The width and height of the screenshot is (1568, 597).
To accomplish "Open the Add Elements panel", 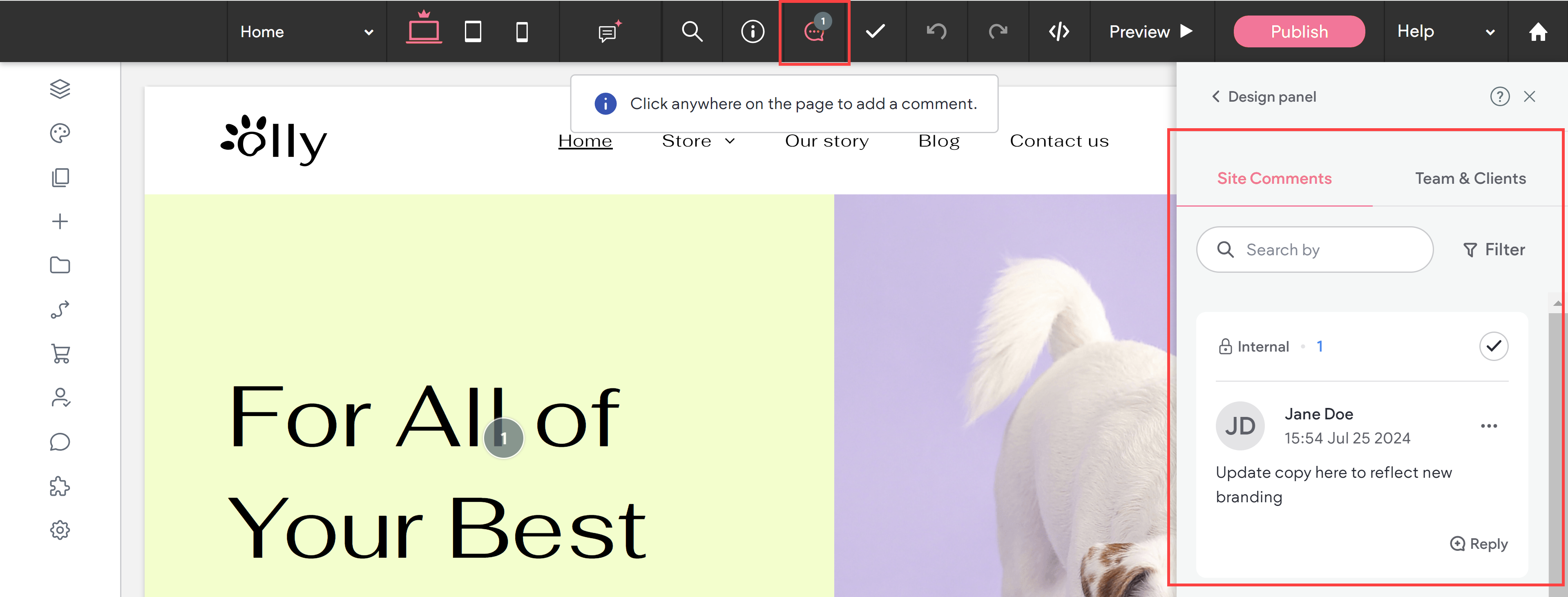I will [60, 221].
